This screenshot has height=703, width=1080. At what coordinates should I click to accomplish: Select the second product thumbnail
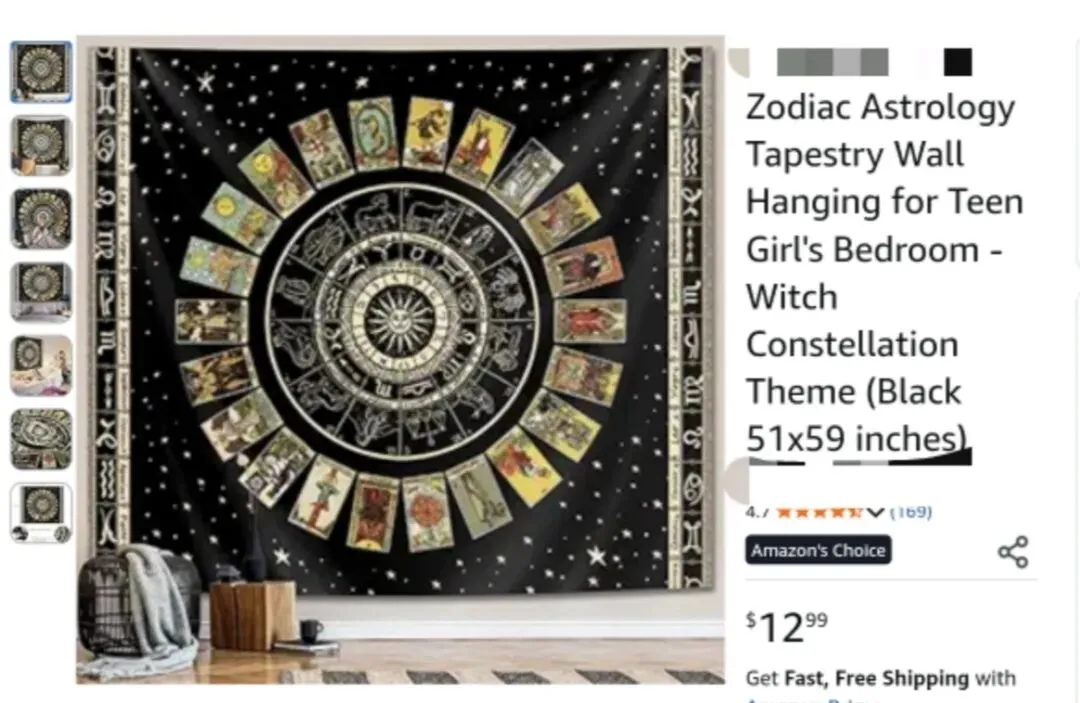click(41, 146)
